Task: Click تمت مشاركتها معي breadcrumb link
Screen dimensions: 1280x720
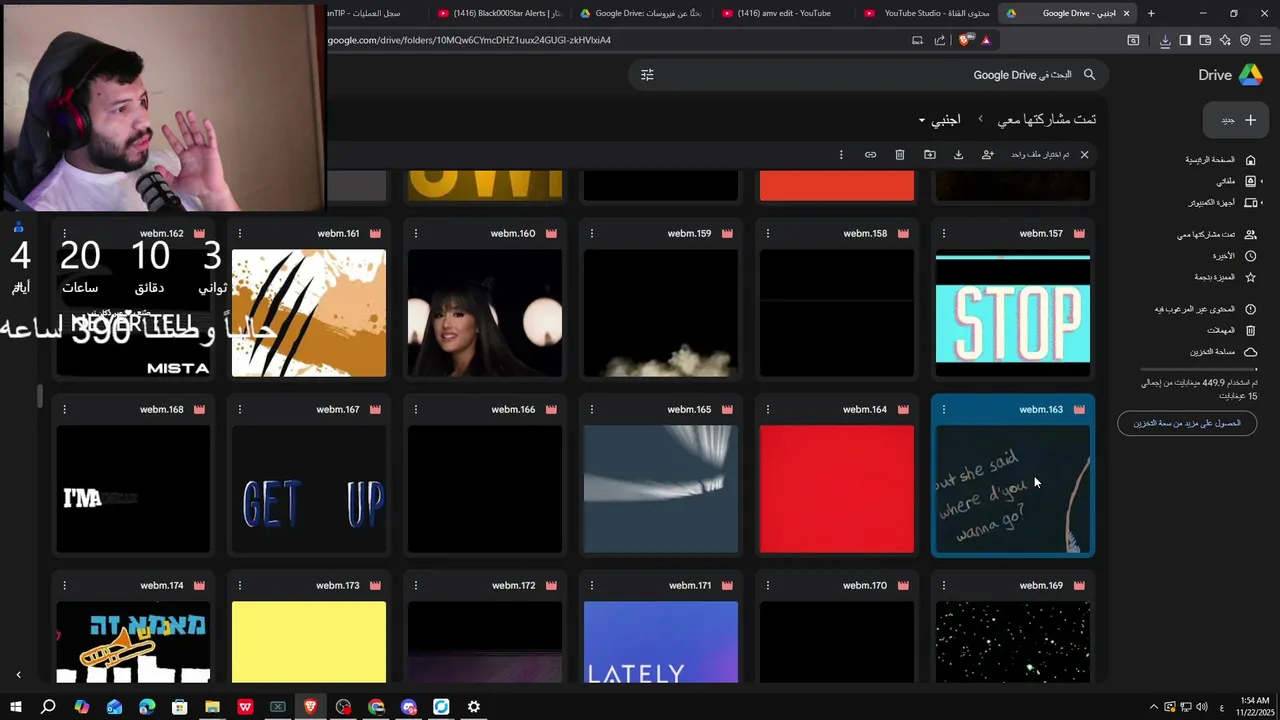Action: [1047, 119]
